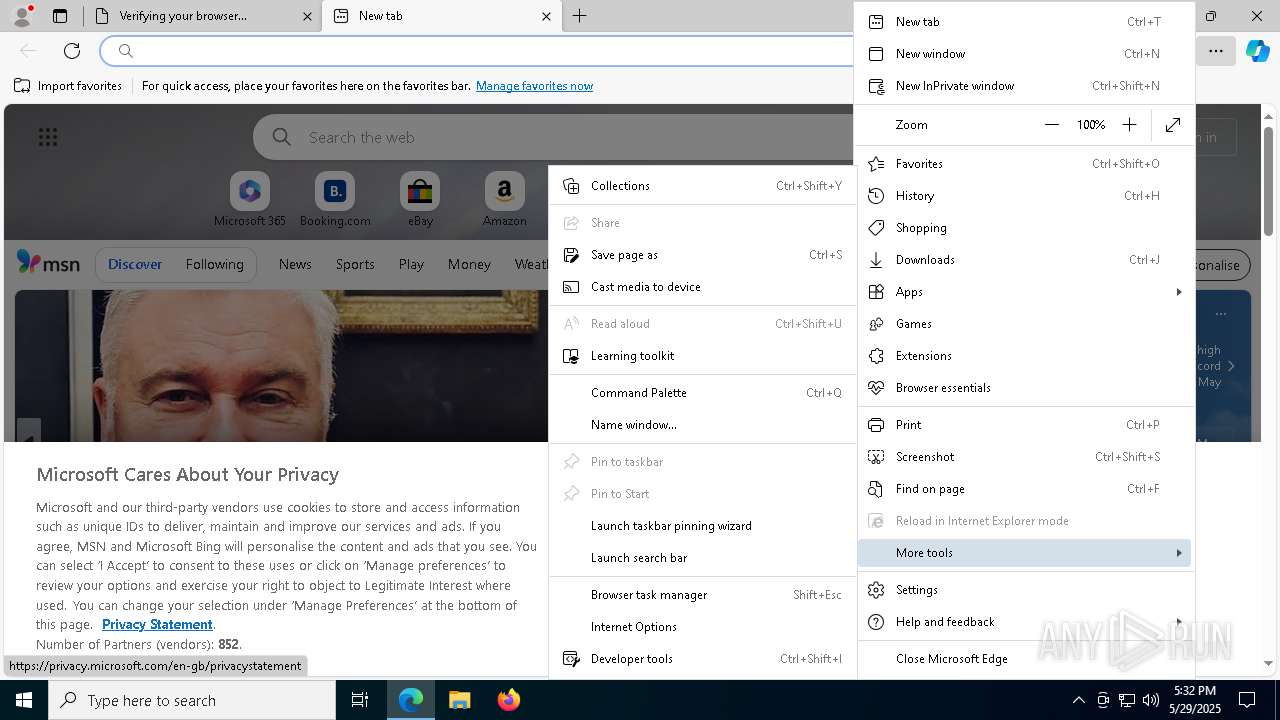Choose Name window... option
Image resolution: width=1280 pixels, height=720 pixels.
point(703,425)
